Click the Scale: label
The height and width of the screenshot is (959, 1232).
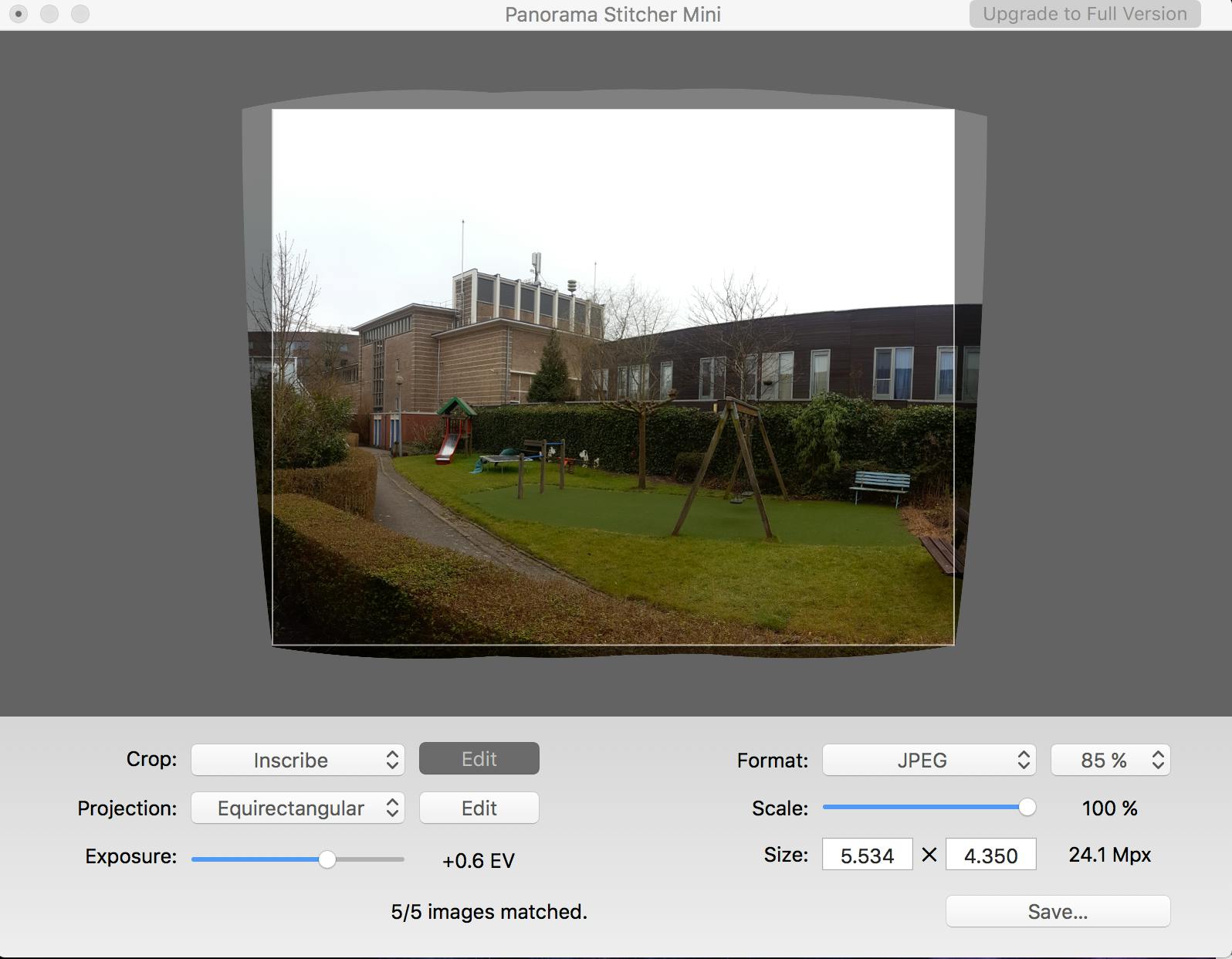click(x=780, y=808)
